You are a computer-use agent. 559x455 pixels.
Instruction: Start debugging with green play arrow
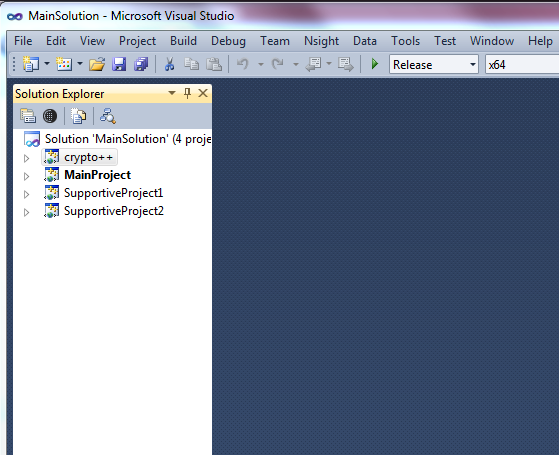[x=375, y=64]
